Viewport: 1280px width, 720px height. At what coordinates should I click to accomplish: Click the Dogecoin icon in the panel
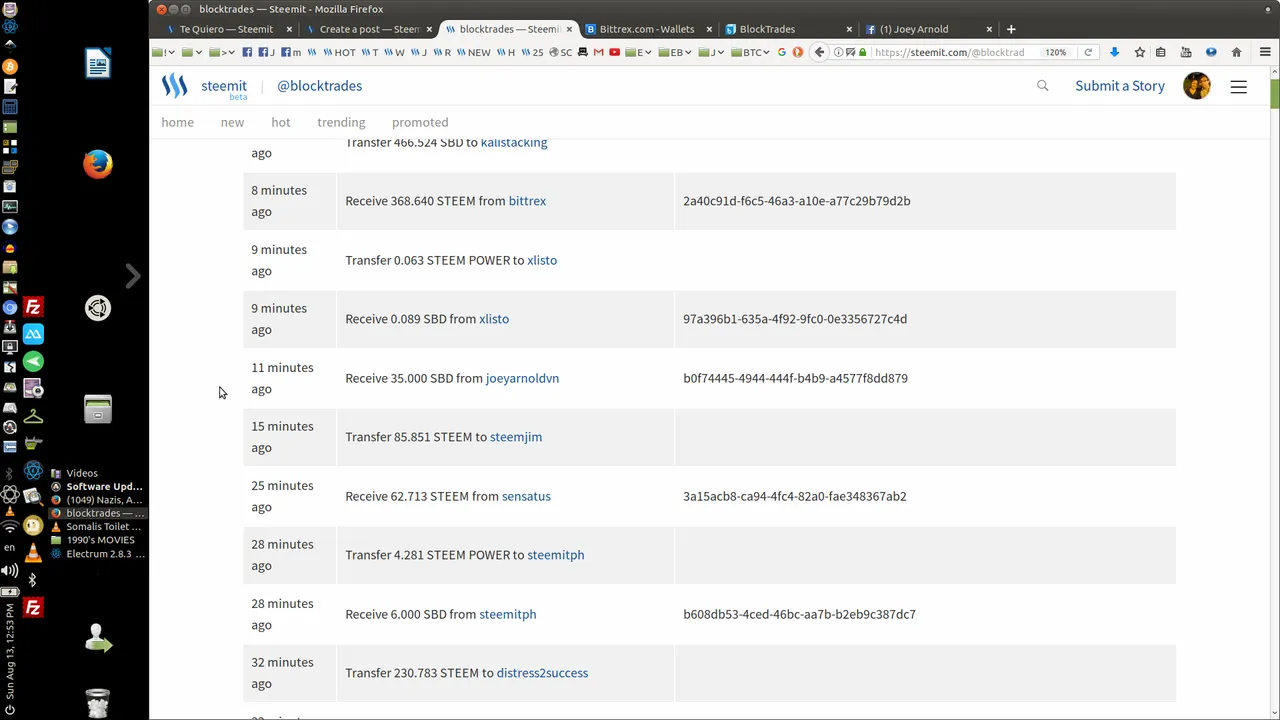click(x=33, y=525)
